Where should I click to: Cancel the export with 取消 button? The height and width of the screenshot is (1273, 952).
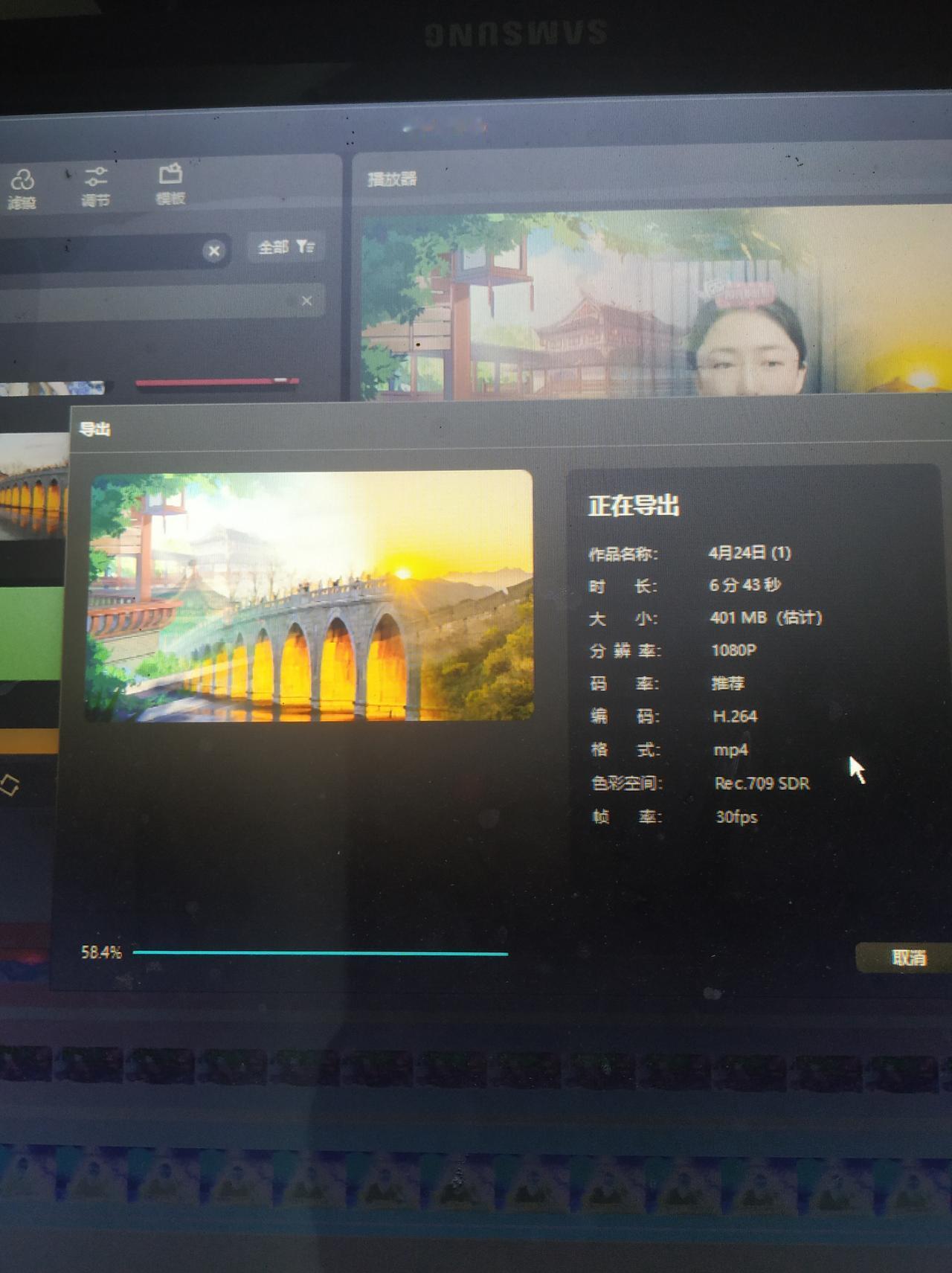(x=908, y=958)
